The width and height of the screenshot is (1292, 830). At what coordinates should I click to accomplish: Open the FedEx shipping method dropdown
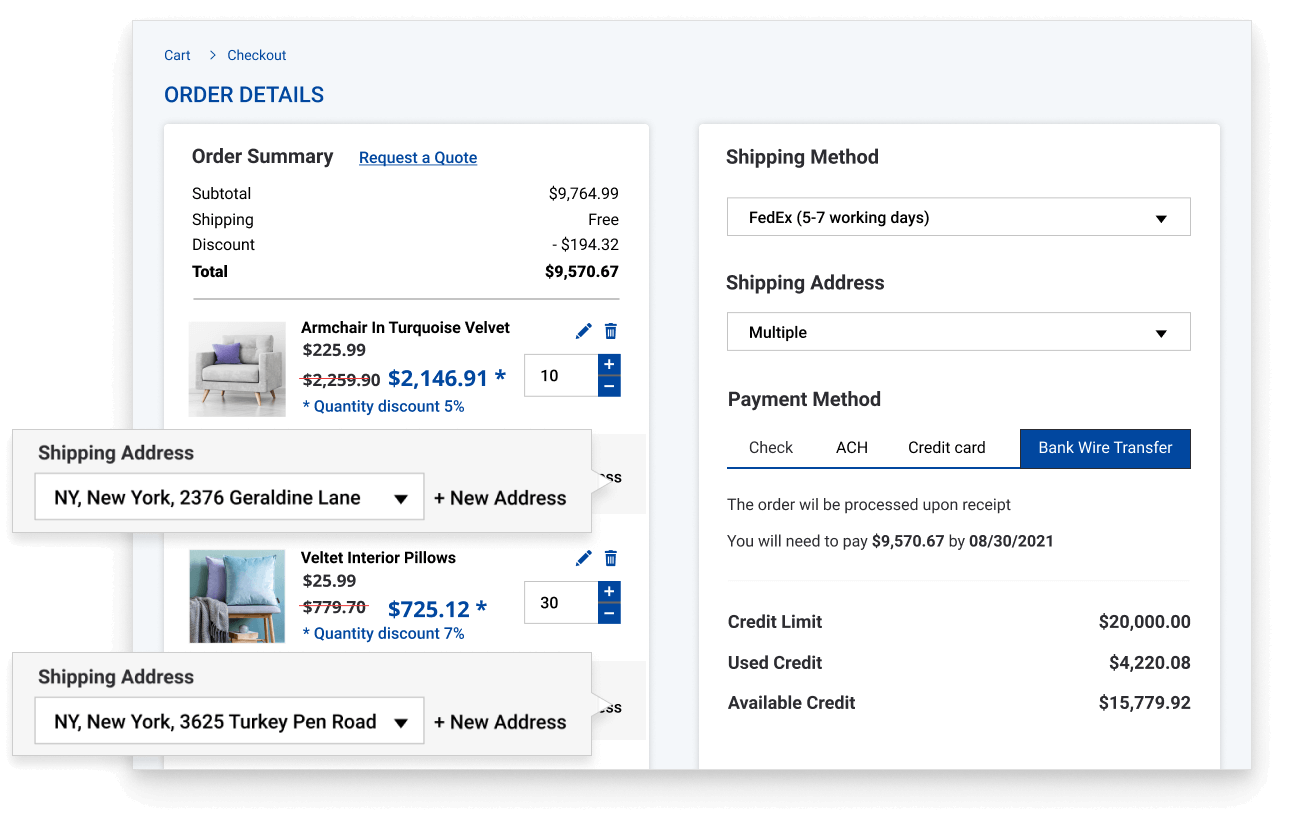coord(958,217)
